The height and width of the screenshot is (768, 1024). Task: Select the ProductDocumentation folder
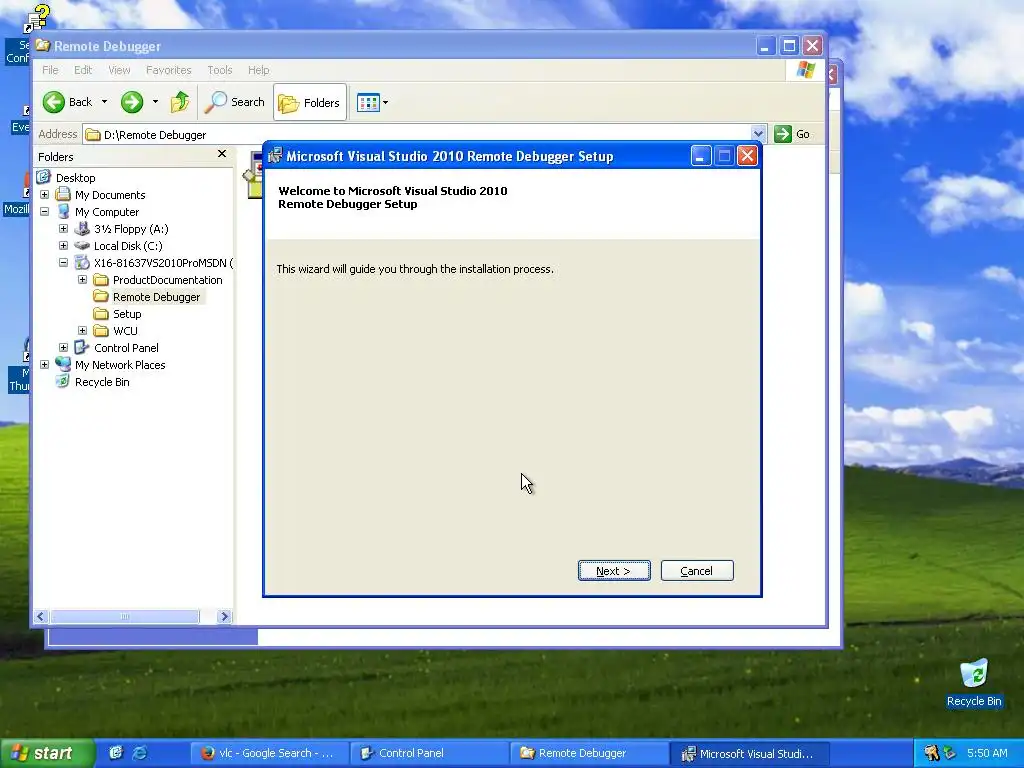[x=167, y=280]
